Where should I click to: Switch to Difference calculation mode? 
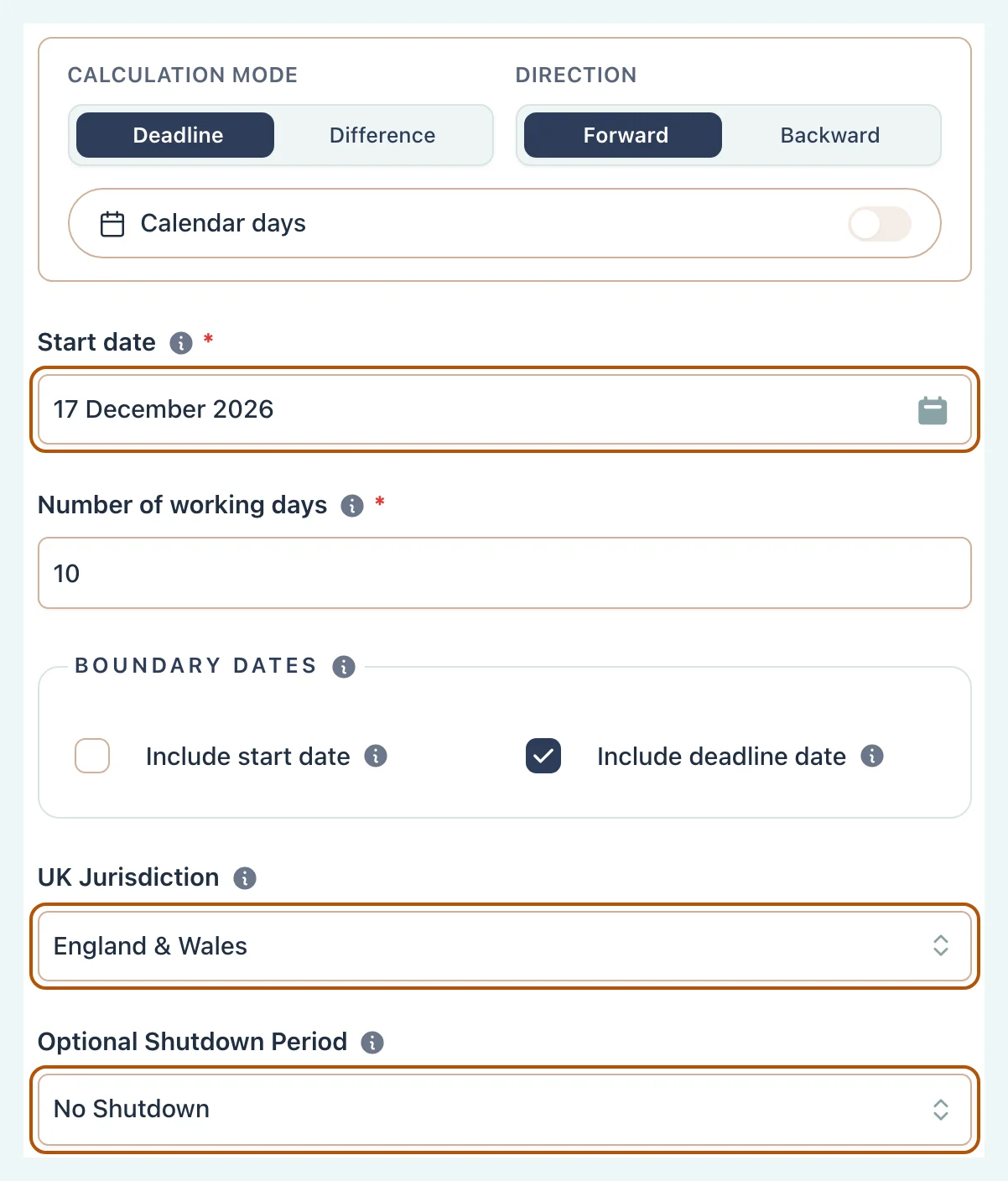382,135
